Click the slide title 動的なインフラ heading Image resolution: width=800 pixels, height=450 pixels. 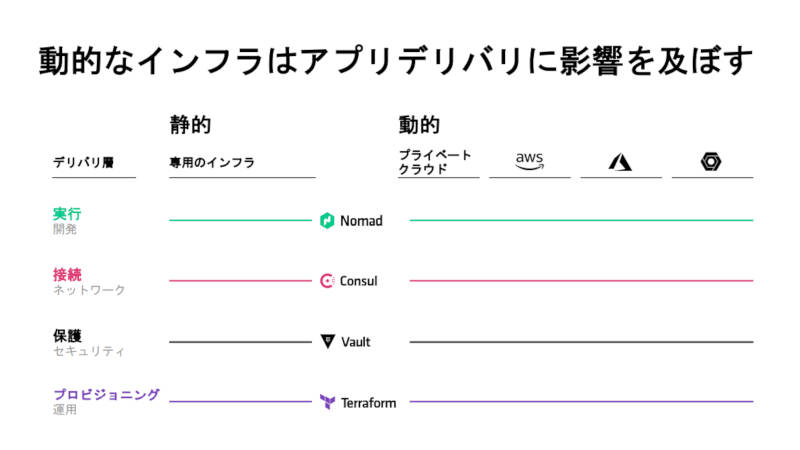tap(395, 61)
